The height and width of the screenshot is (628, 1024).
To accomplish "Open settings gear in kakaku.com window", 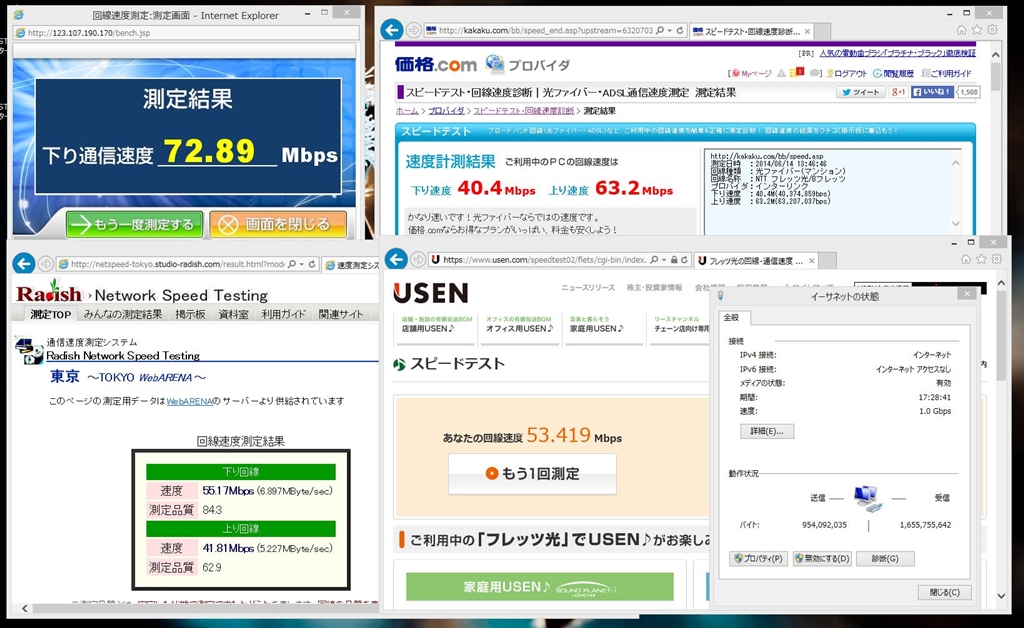I will click(993, 30).
